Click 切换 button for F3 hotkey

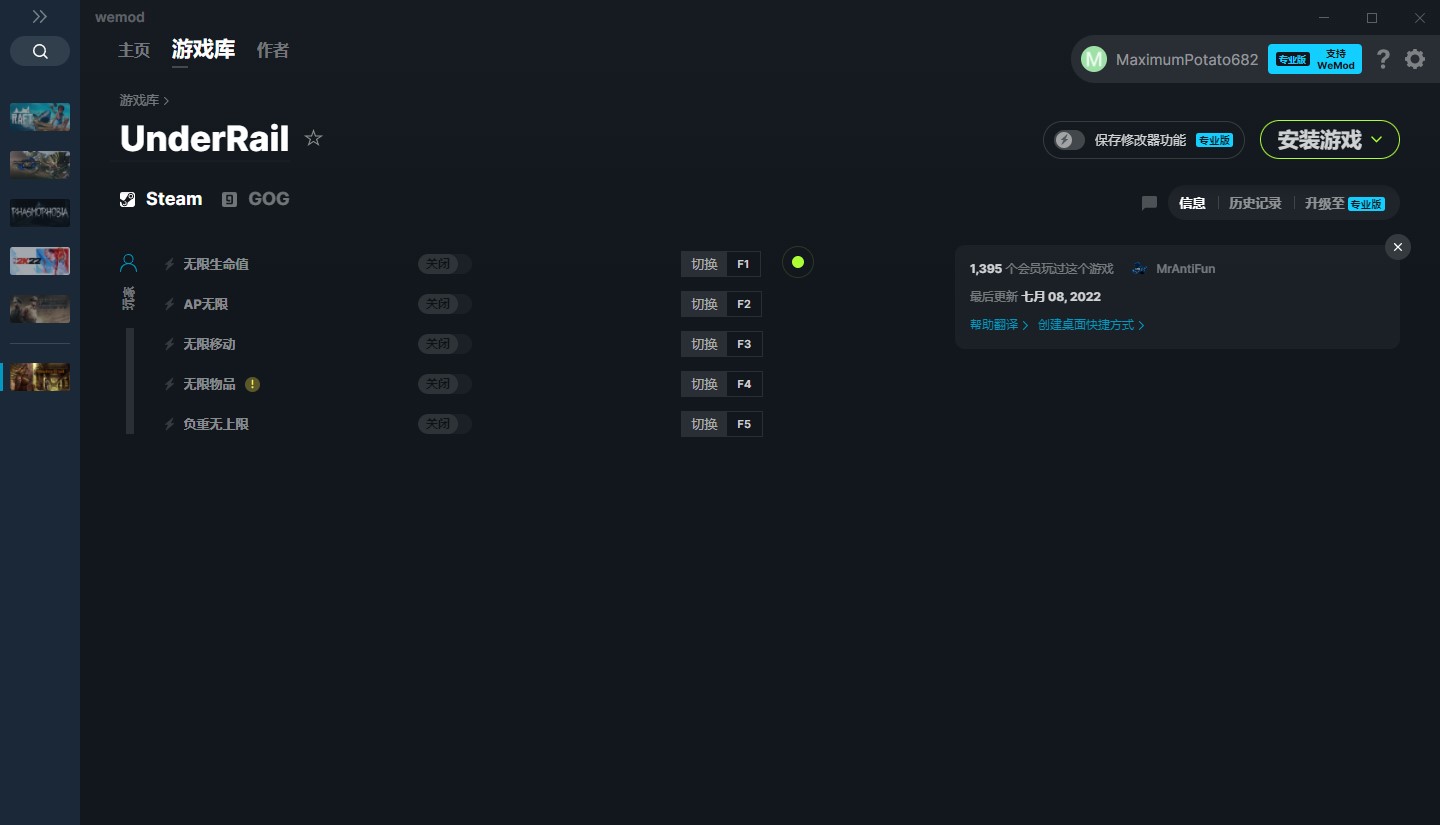[704, 344]
